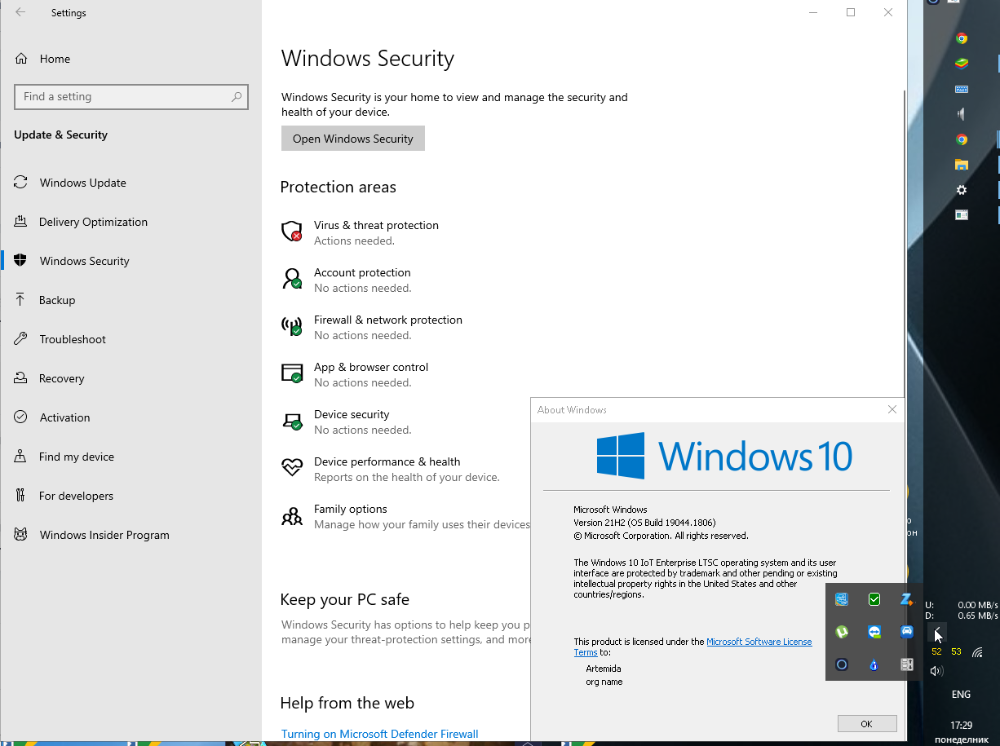Click the 52 temperature tray reading
This screenshot has height=746, width=1000.
coord(936,652)
